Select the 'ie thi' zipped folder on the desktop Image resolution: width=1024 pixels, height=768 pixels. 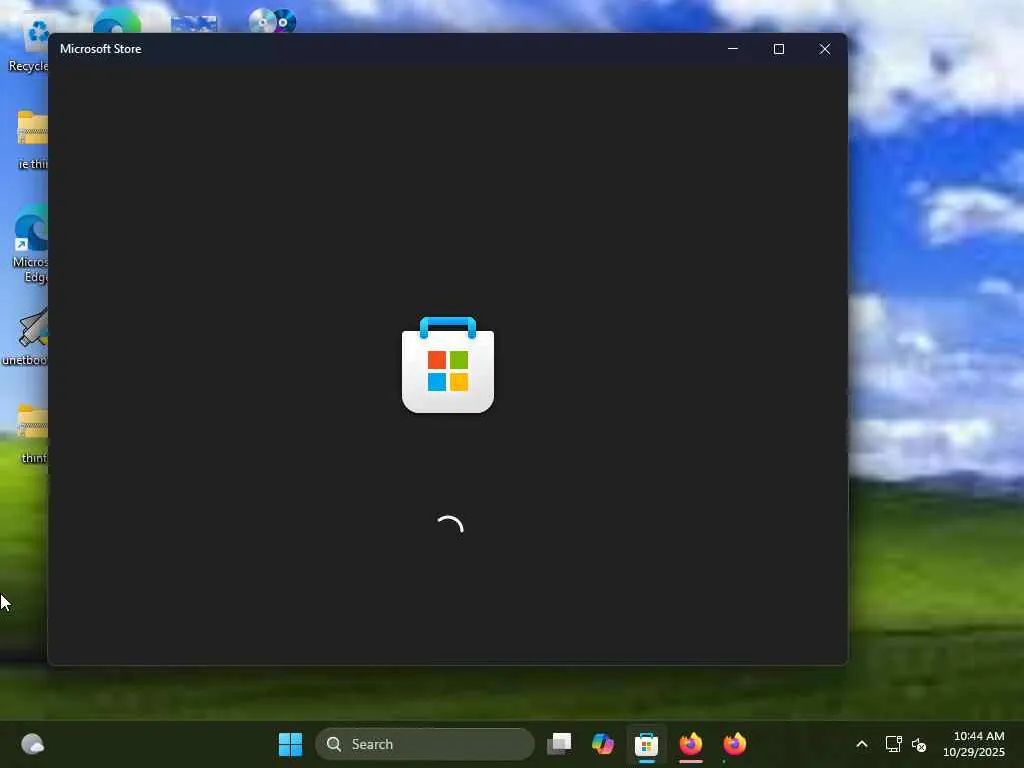(x=32, y=140)
